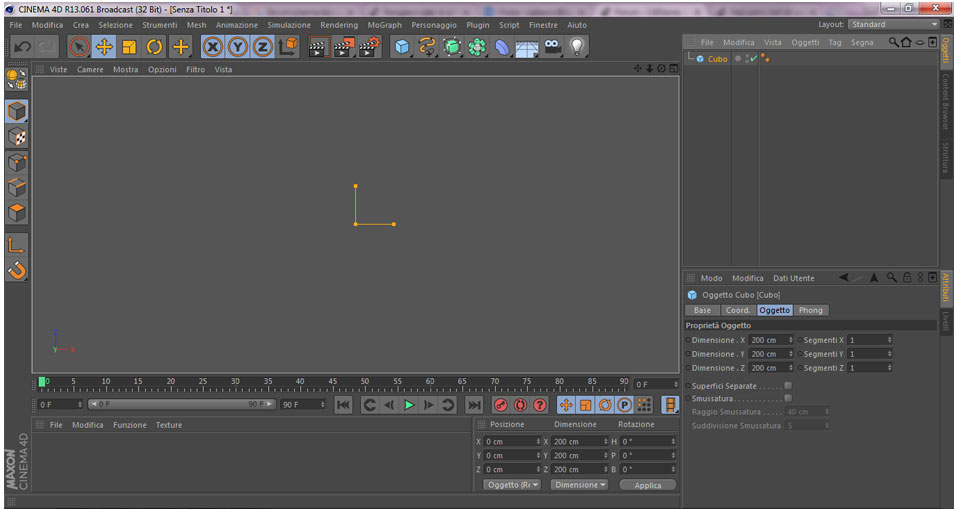Toggle Z axis lock
This screenshot has width=960, height=509.
[x=263, y=47]
